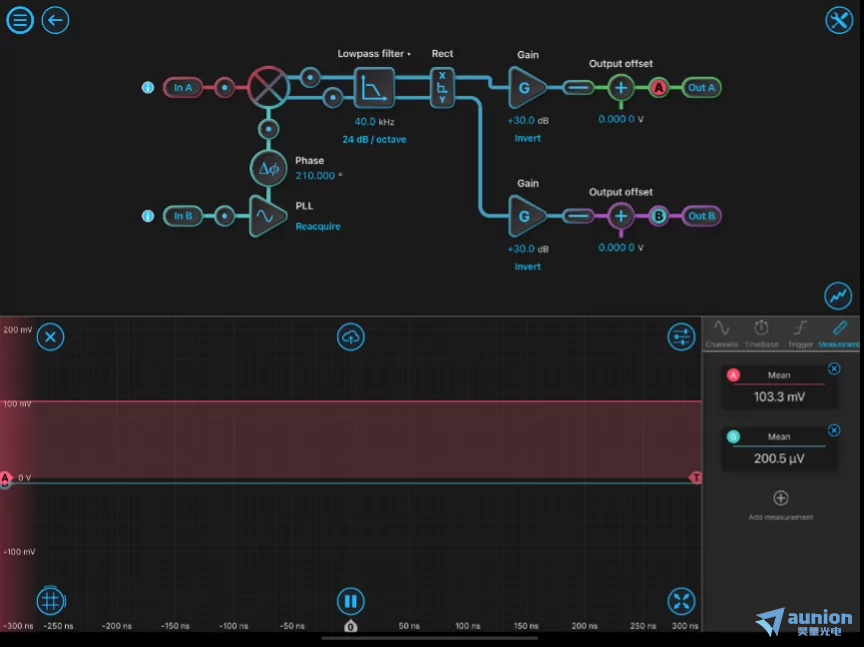Change the 24 dB / octave slope
The height and width of the screenshot is (647, 864).
click(x=374, y=139)
